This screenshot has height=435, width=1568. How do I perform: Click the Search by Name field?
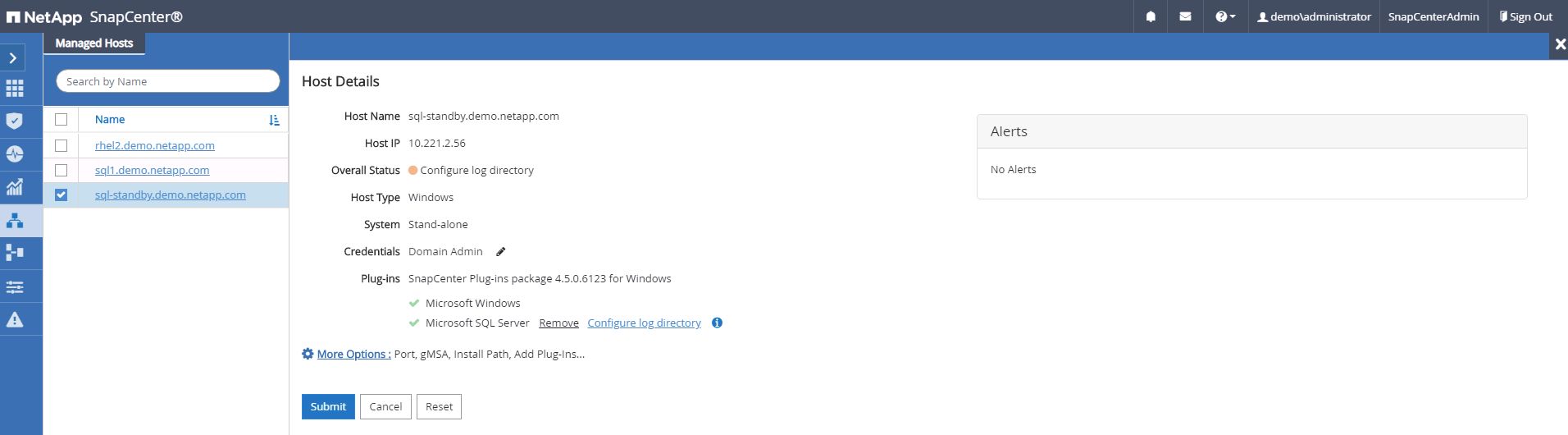[x=168, y=81]
